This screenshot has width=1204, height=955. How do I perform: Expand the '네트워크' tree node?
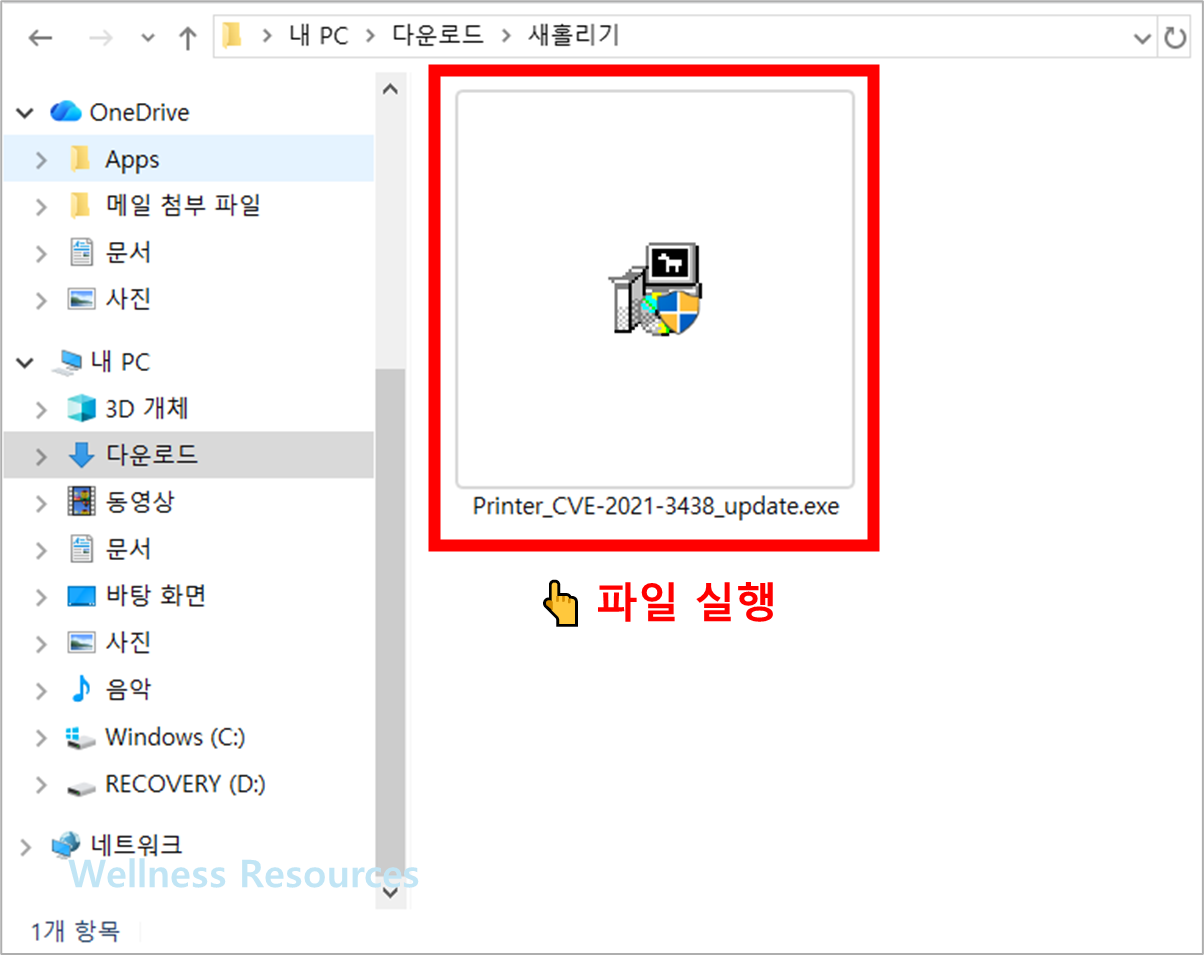coord(26,846)
